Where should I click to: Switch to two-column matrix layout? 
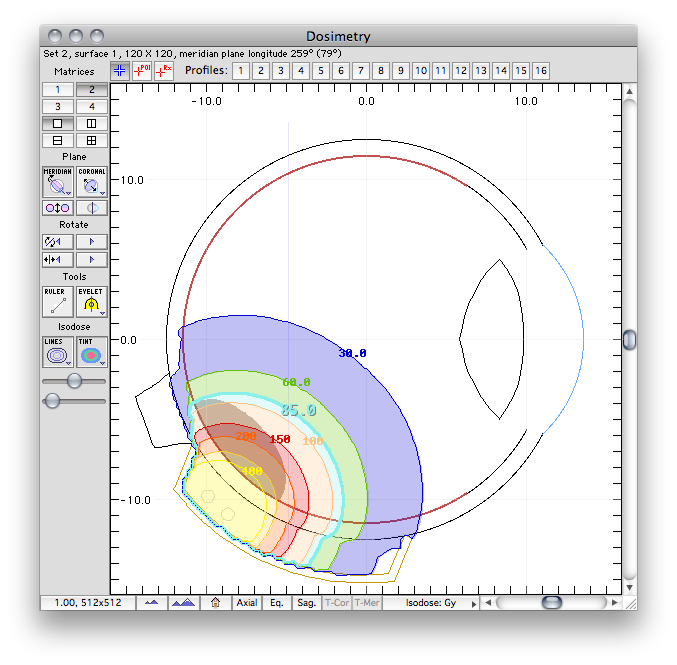92,124
